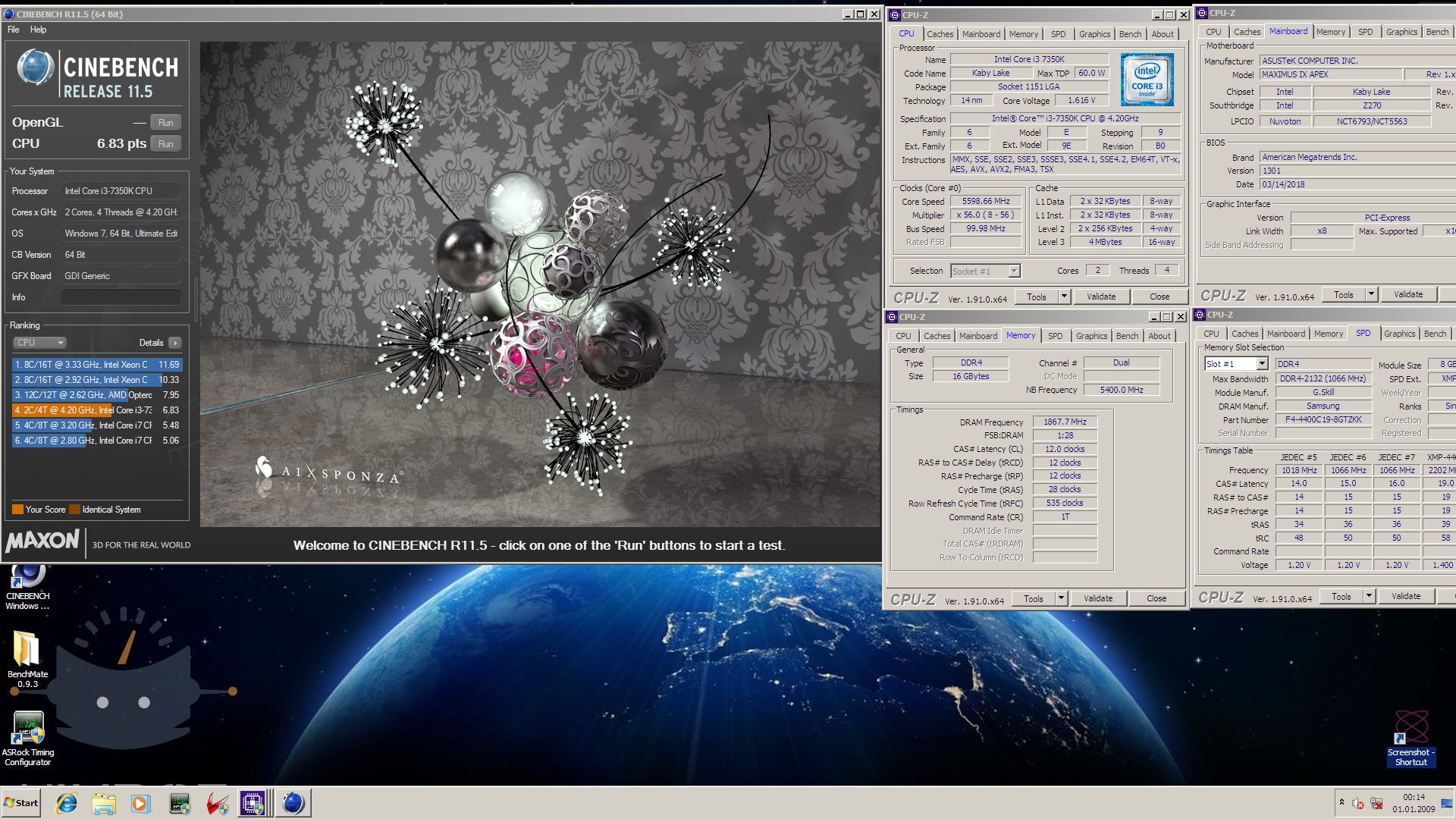Click the Cinebench title bar app icon

[9, 14]
